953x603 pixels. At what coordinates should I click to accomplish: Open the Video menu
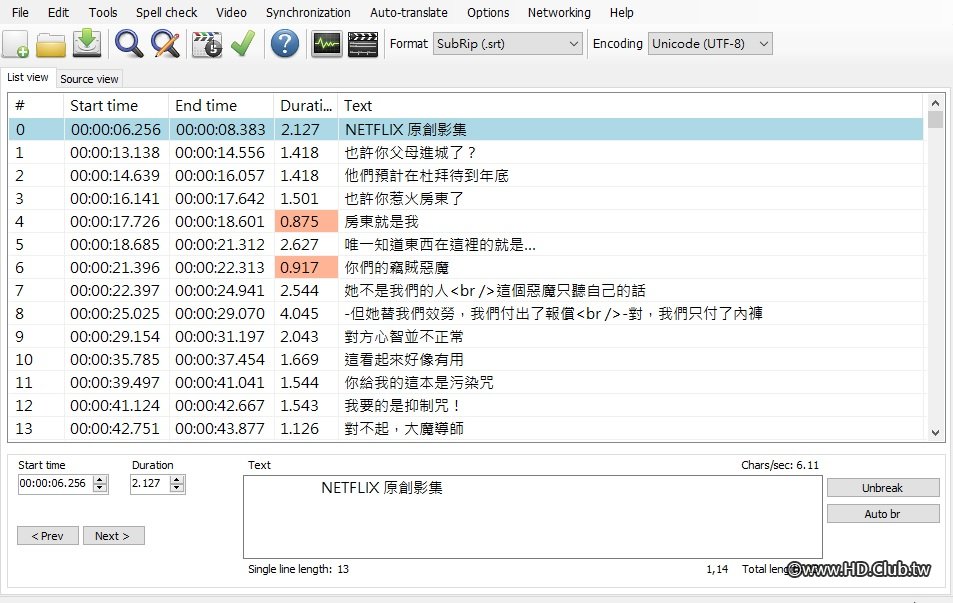[232, 12]
